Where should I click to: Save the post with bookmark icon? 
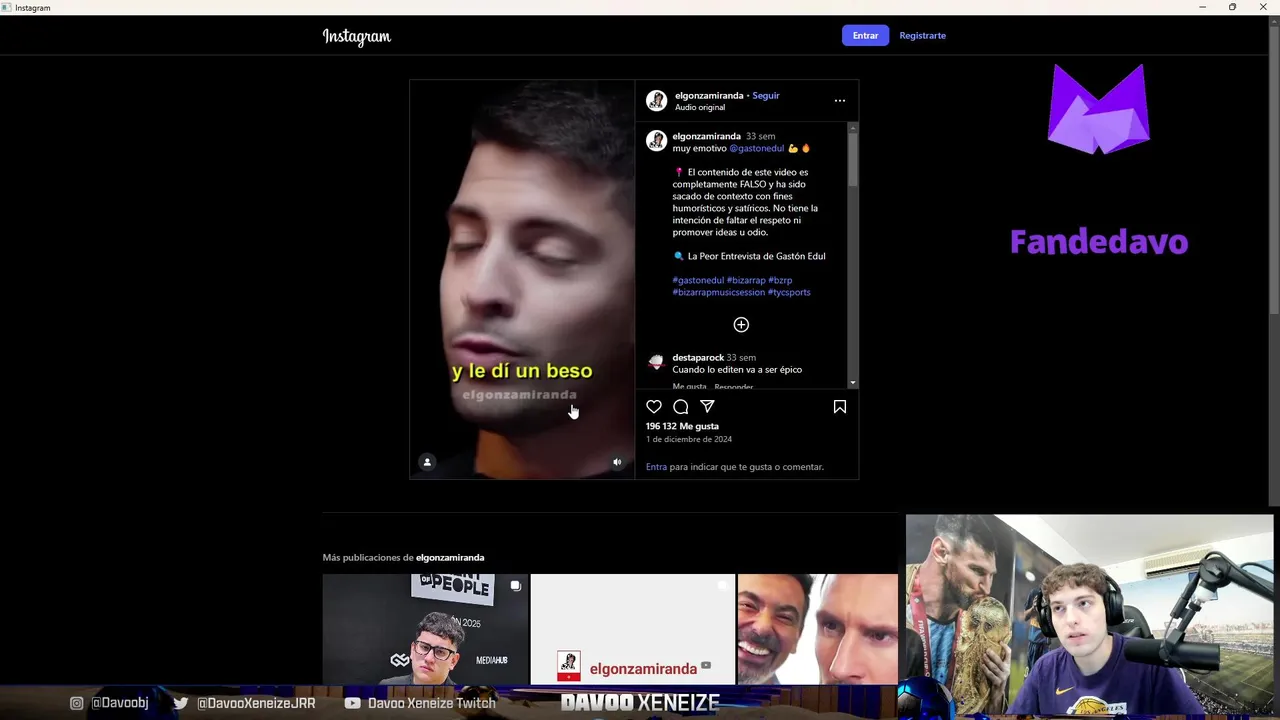tap(840, 406)
